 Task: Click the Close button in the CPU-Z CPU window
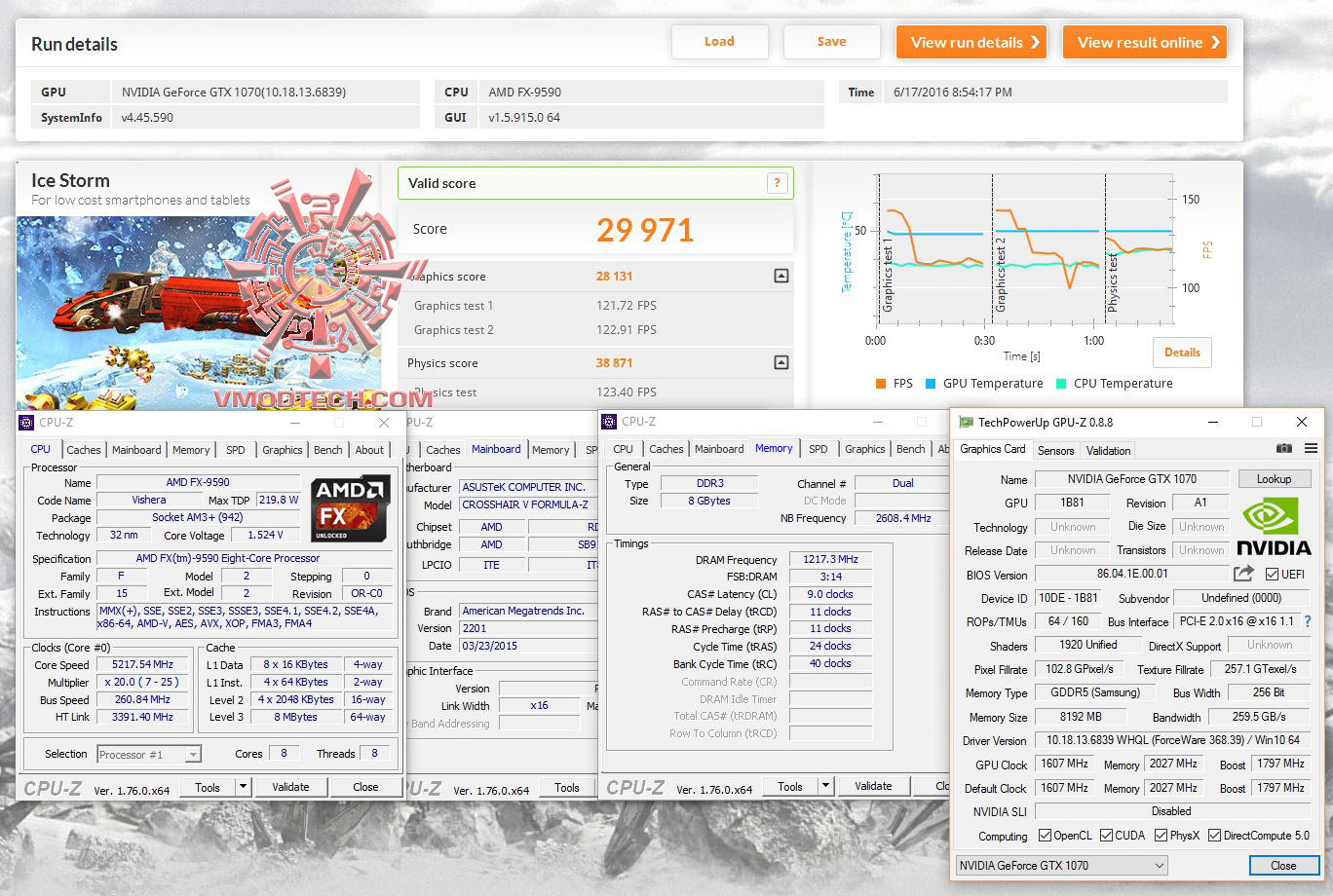coord(365,787)
